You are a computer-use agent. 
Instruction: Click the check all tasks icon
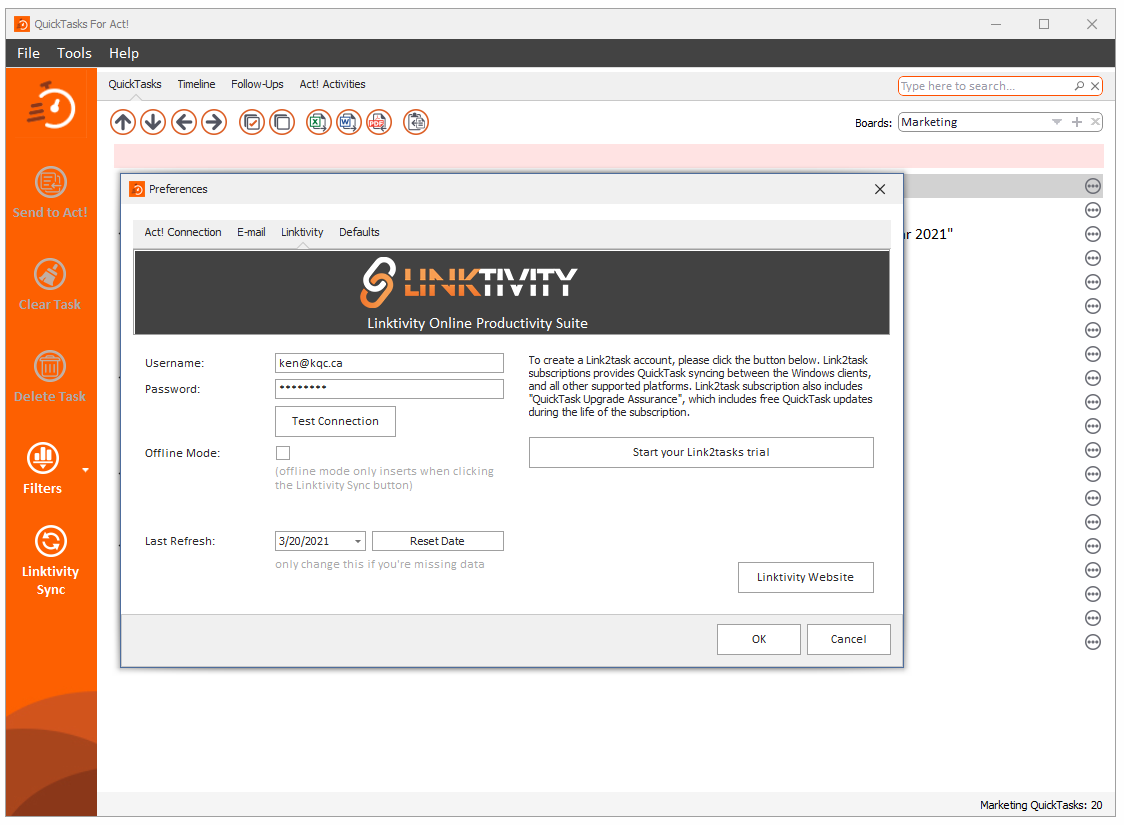pyautogui.click(x=252, y=123)
